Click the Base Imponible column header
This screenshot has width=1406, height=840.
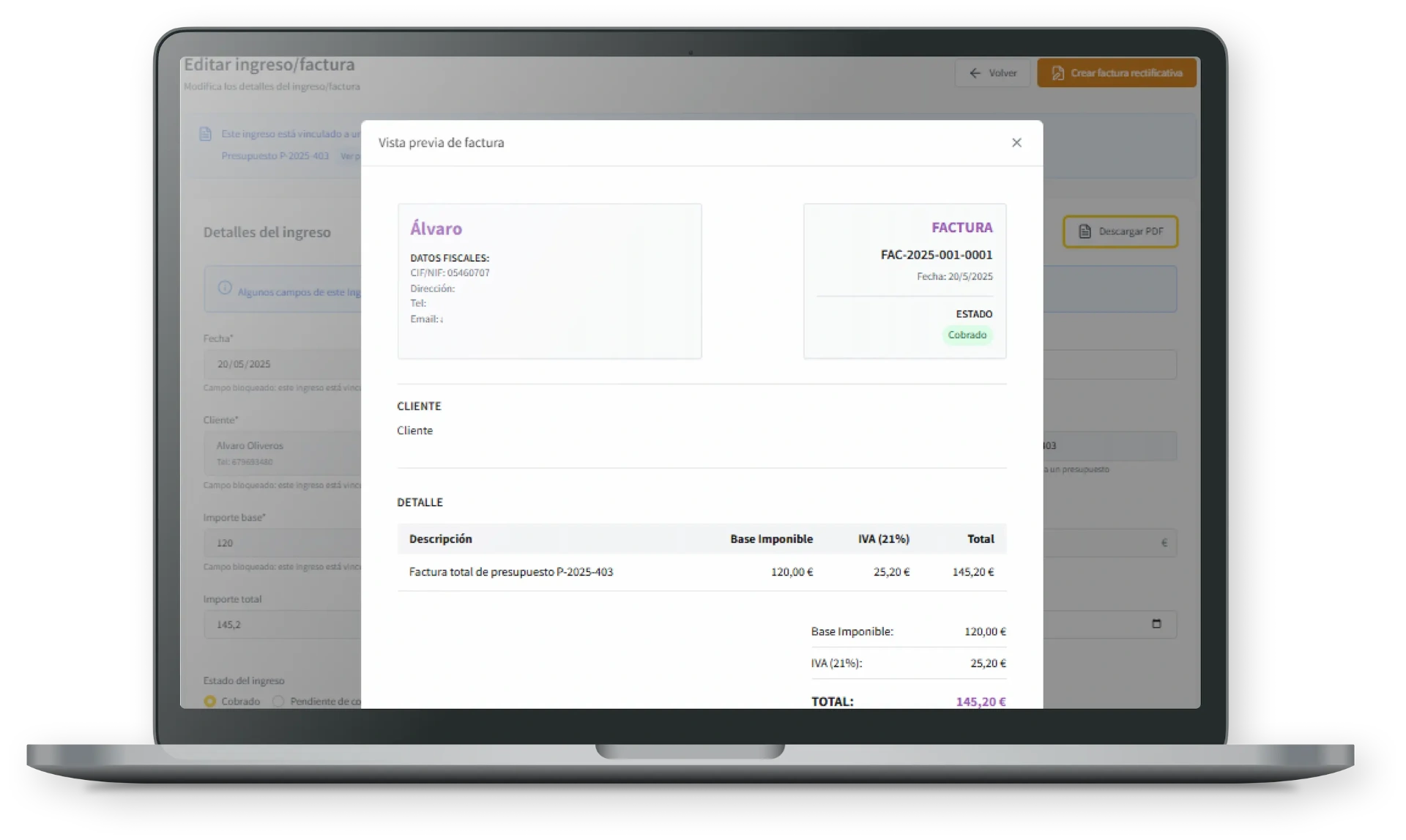(772, 539)
